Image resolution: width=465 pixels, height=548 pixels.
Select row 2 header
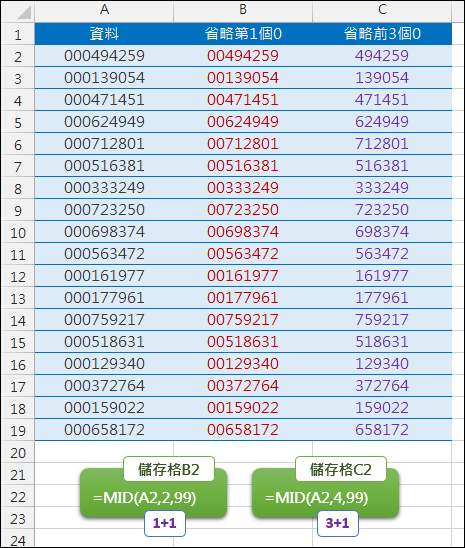click(18, 56)
